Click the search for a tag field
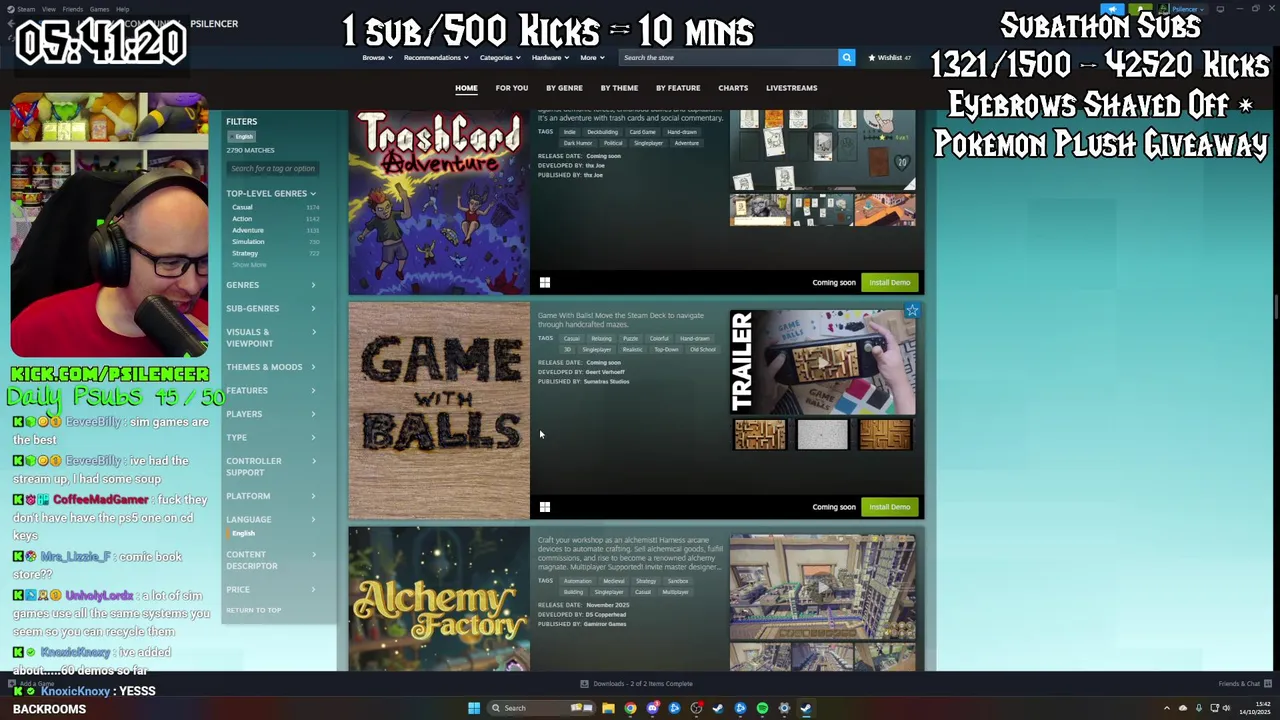The height and width of the screenshot is (720, 1280). click(x=273, y=168)
